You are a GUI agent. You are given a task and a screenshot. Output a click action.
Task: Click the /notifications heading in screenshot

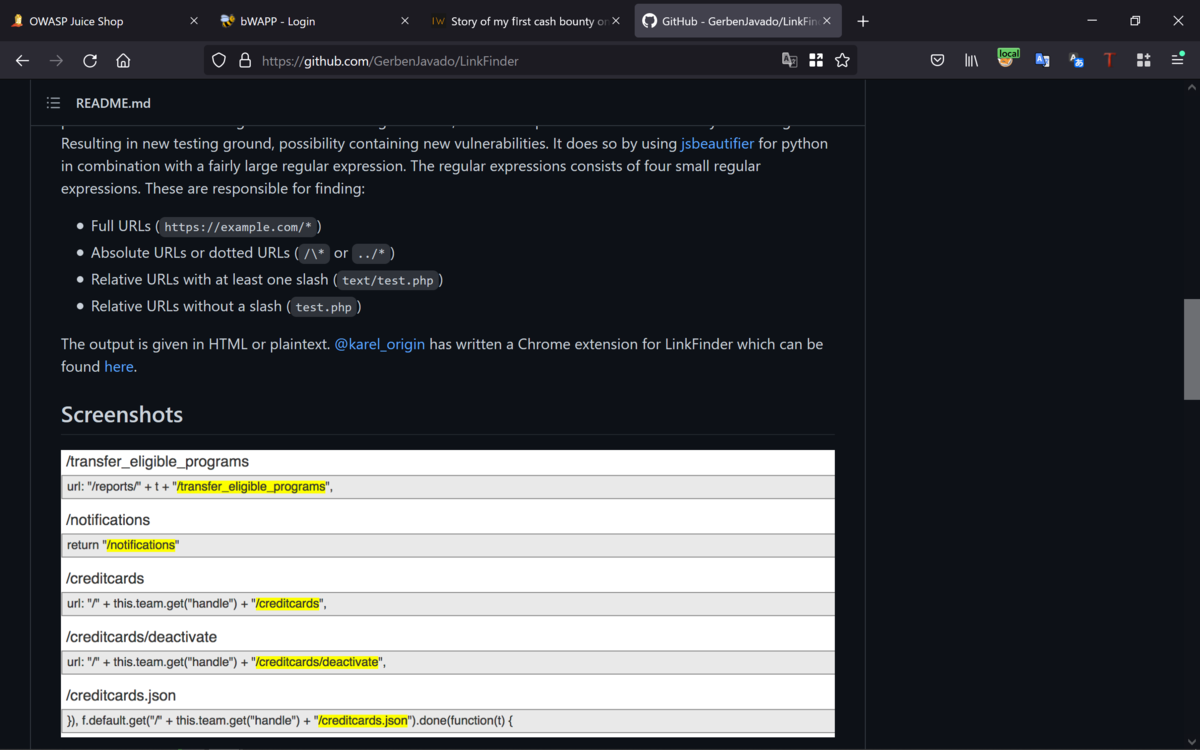pyautogui.click(x=108, y=520)
